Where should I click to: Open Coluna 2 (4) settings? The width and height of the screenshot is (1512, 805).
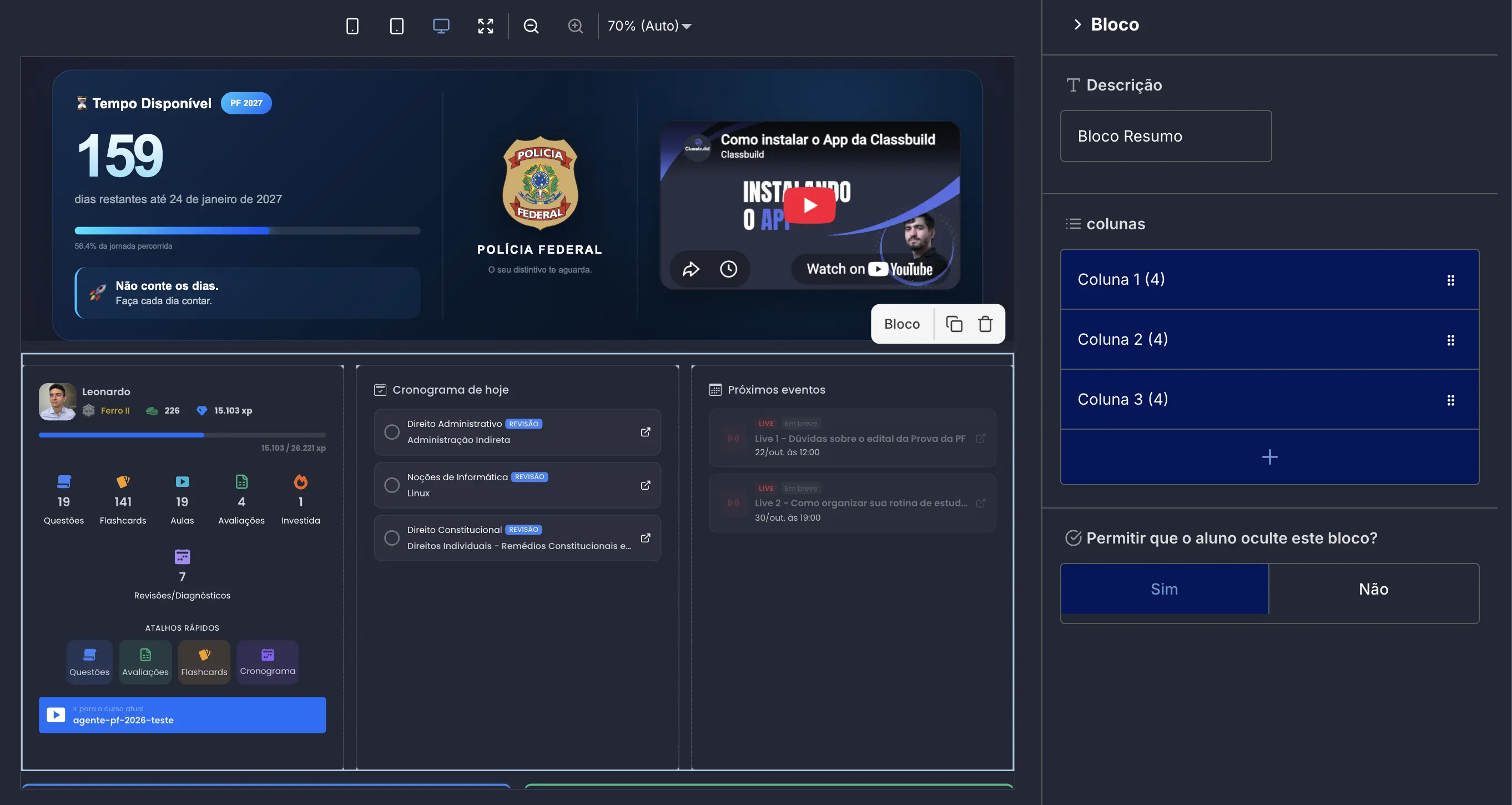pos(1269,339)
